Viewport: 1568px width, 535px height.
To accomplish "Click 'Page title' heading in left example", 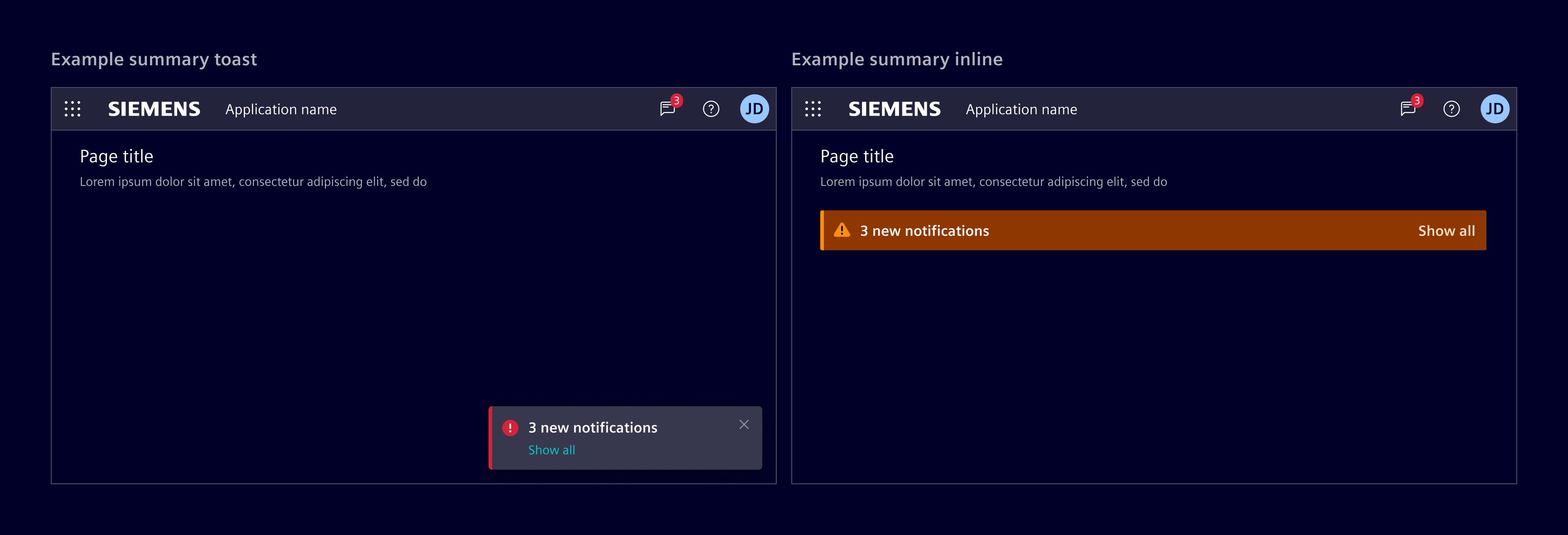I will pos(116,156).
